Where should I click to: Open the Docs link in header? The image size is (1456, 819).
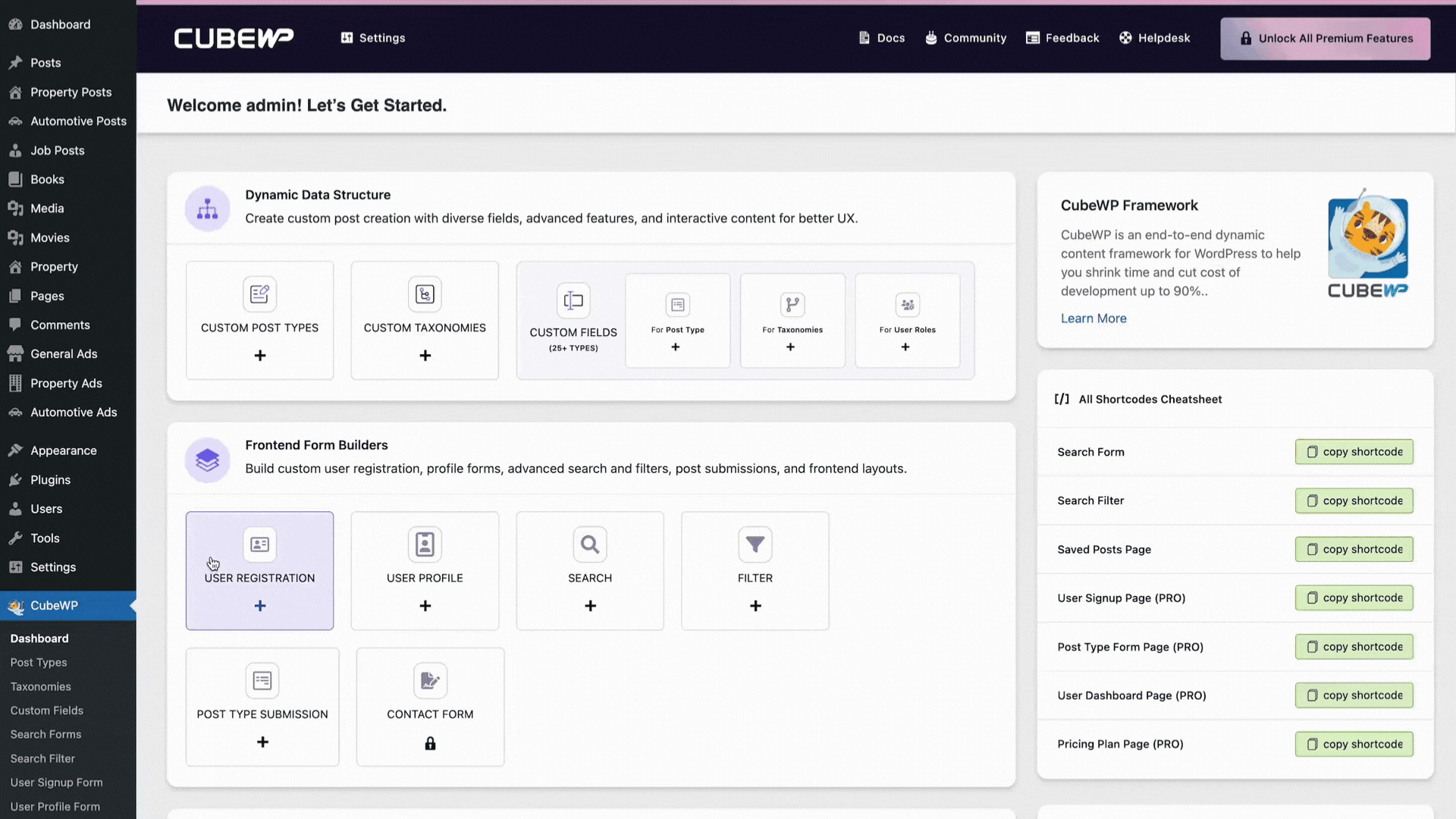point(882,38)
